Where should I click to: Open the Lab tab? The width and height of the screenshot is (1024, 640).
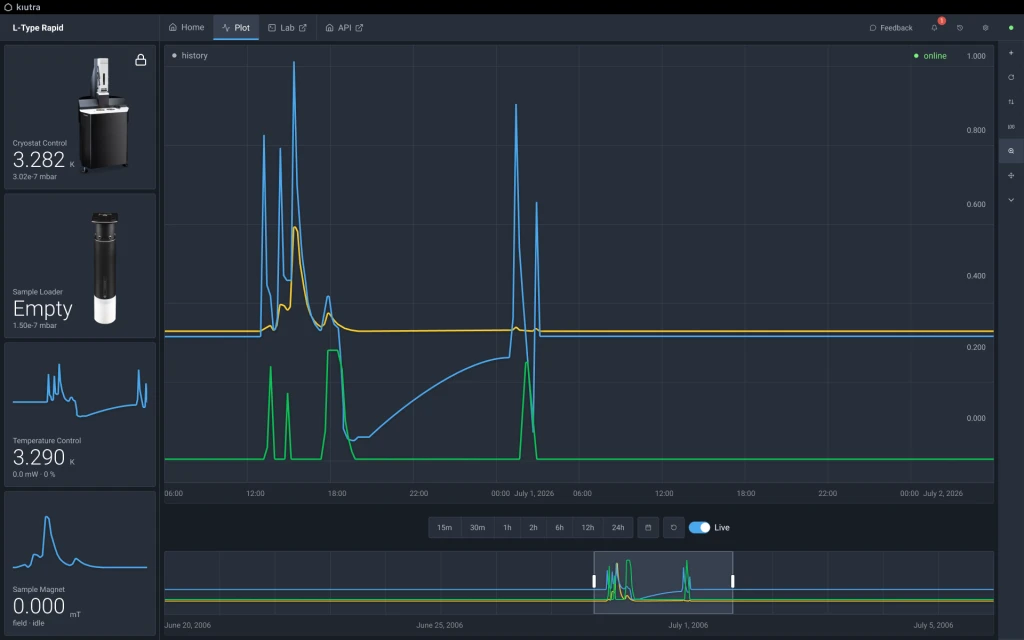pos(287,27)
